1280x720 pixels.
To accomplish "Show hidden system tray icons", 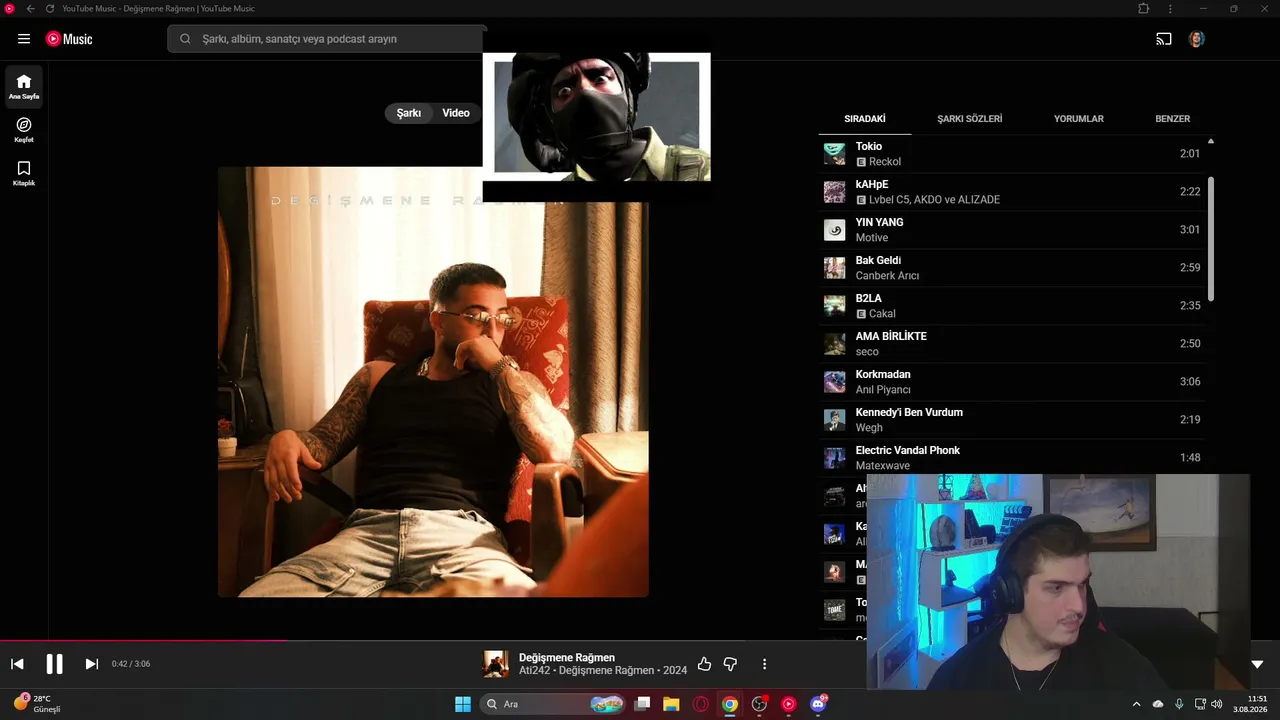I will [1136, 704].
